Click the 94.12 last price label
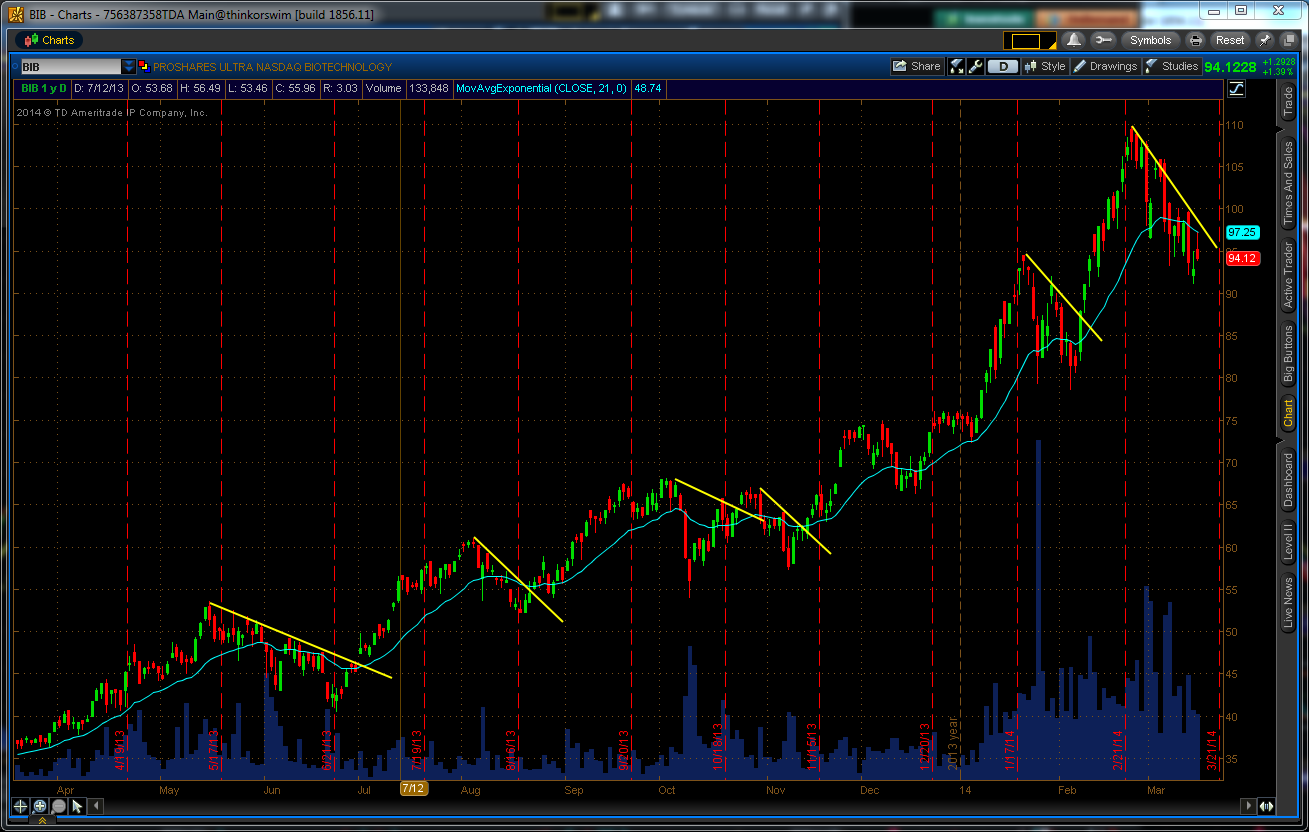 click(1241, 258)
